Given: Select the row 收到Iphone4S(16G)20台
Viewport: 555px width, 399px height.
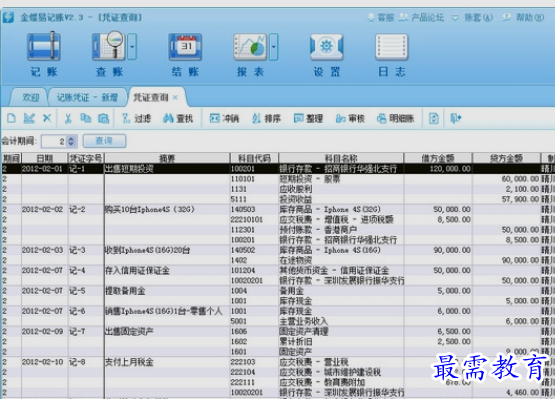Looking at the screenshot, I should click(x=278, y=250).
